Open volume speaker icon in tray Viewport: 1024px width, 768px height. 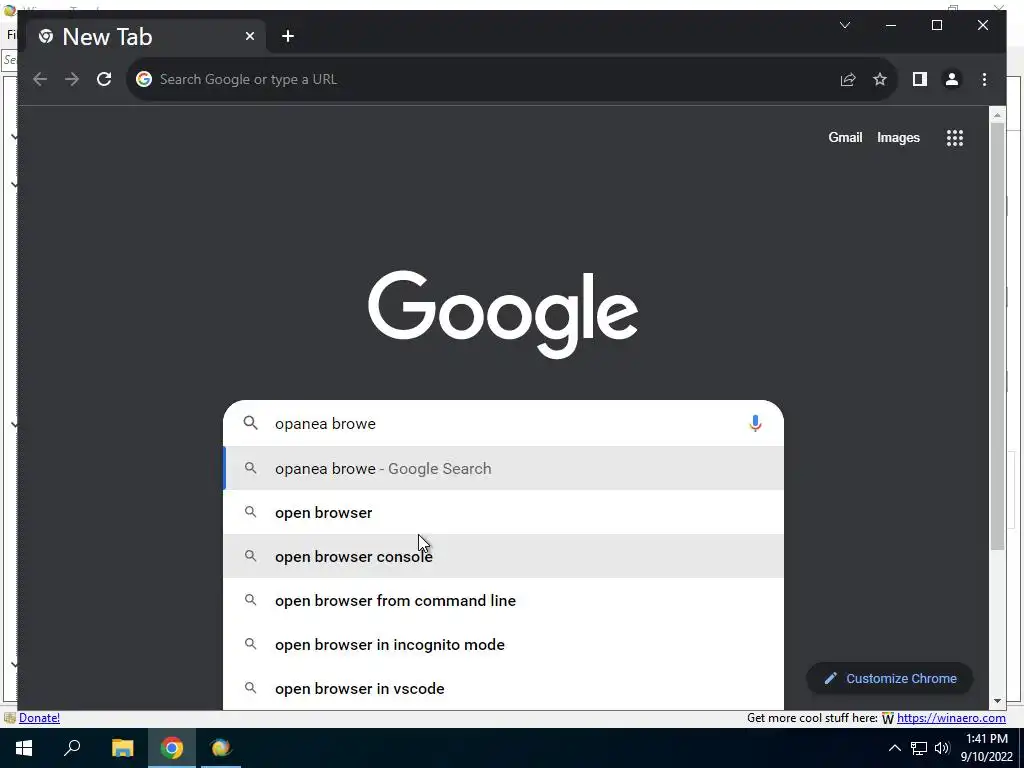tap(942, 748)
